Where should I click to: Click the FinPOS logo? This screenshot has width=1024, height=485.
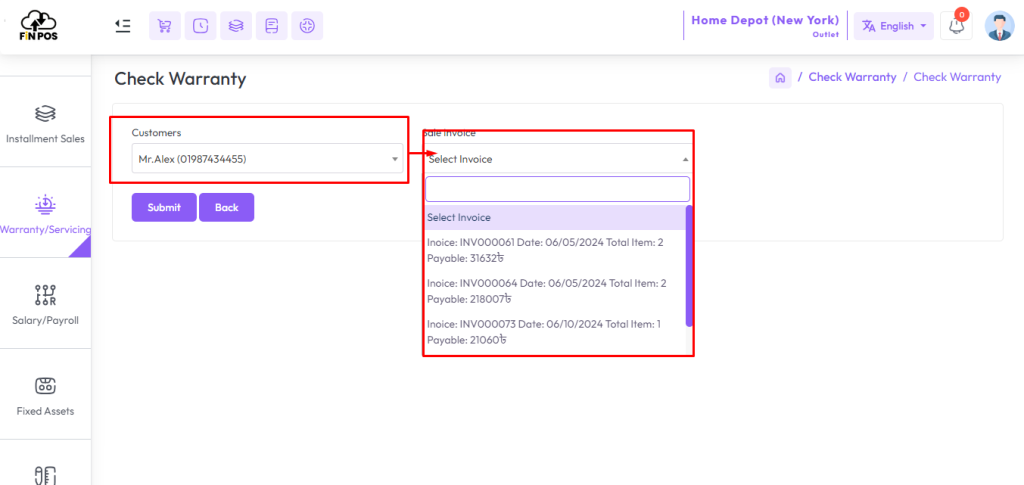pyautogui.click(x=39, y=26)
